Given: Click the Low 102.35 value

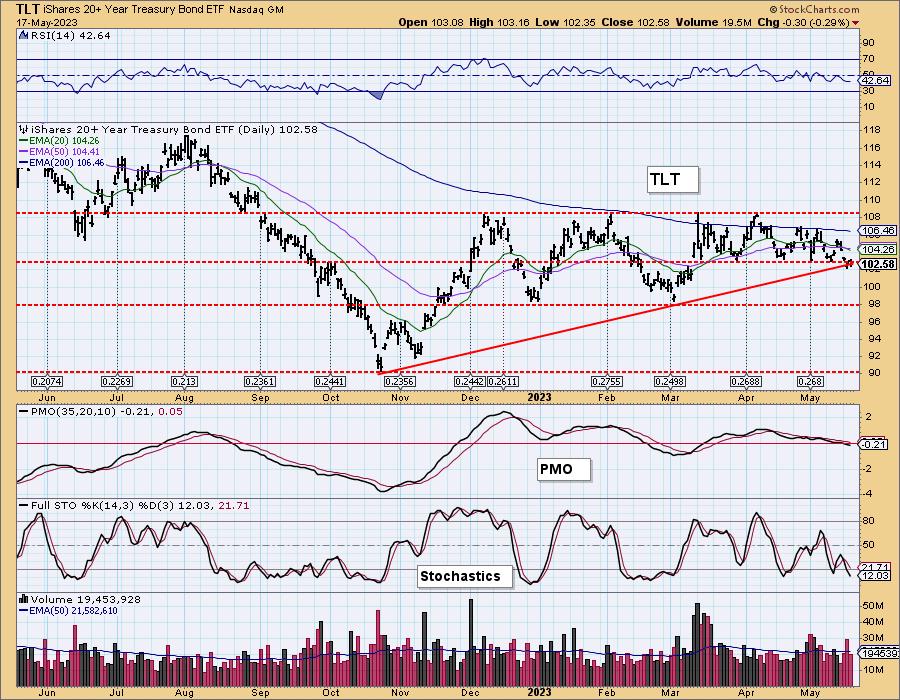Looking at the screenshot, I should coord(567,22).
